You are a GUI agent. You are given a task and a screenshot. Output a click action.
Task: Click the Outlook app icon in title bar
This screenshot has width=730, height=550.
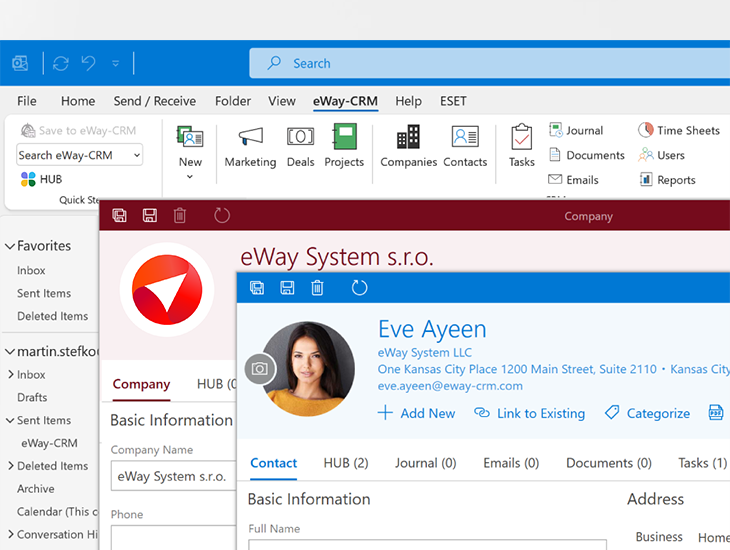pos(20,63)
